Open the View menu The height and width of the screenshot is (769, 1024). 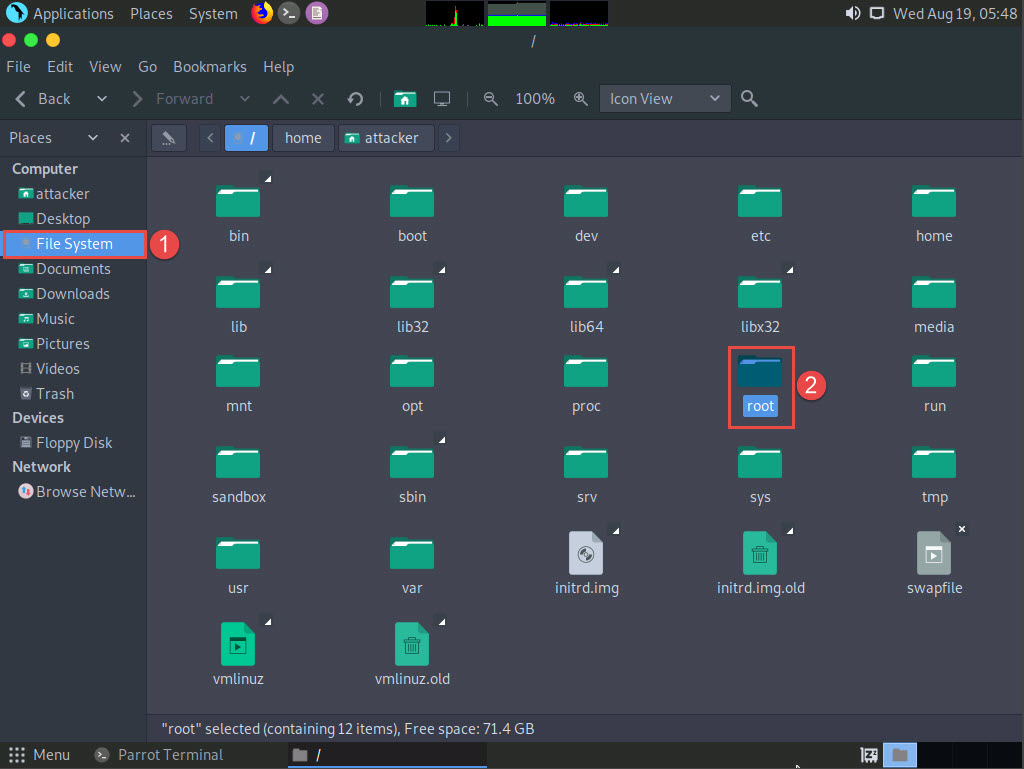tap(105, 67)
